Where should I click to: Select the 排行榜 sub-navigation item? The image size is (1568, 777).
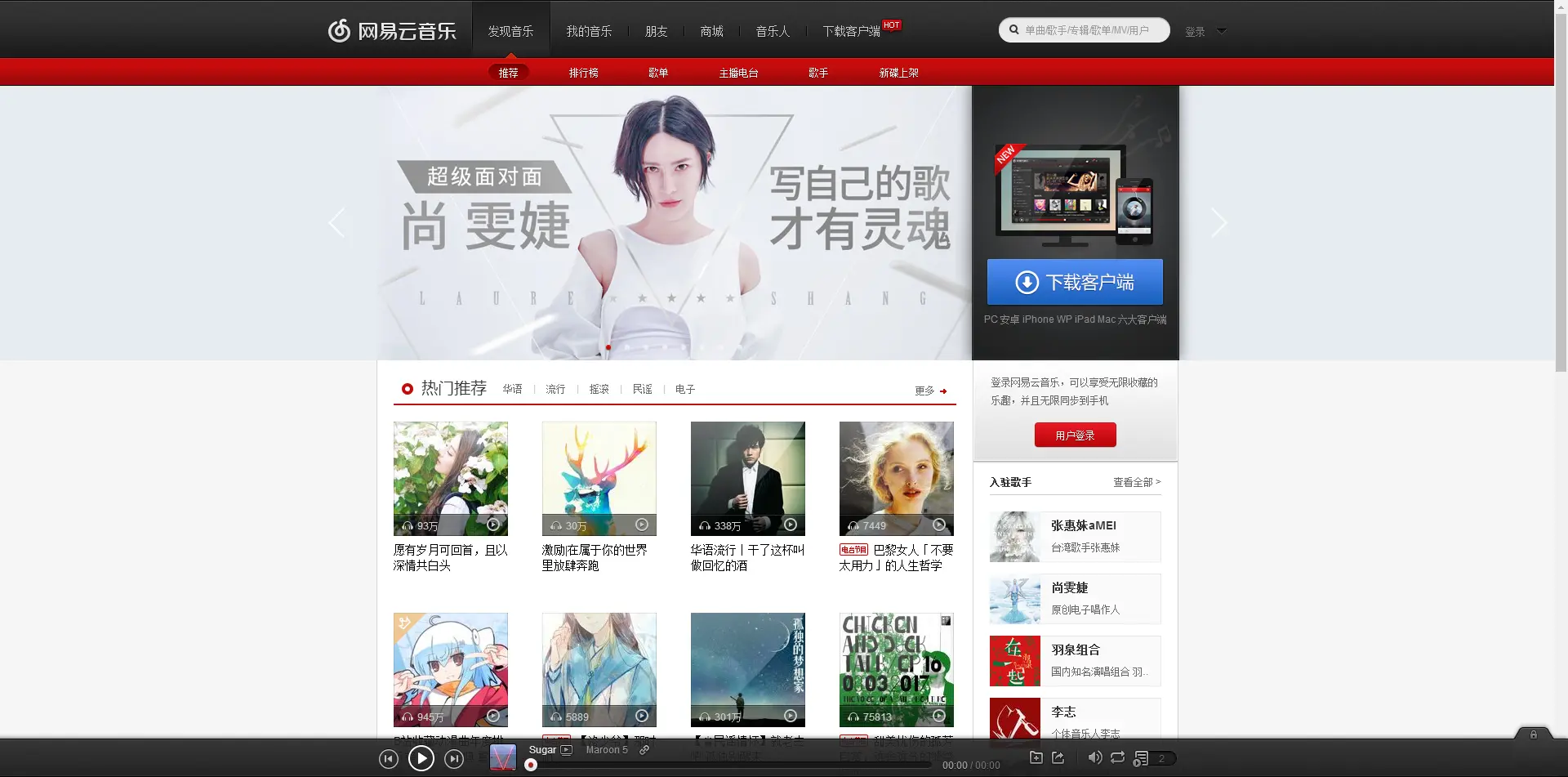(x=584, y=73)
